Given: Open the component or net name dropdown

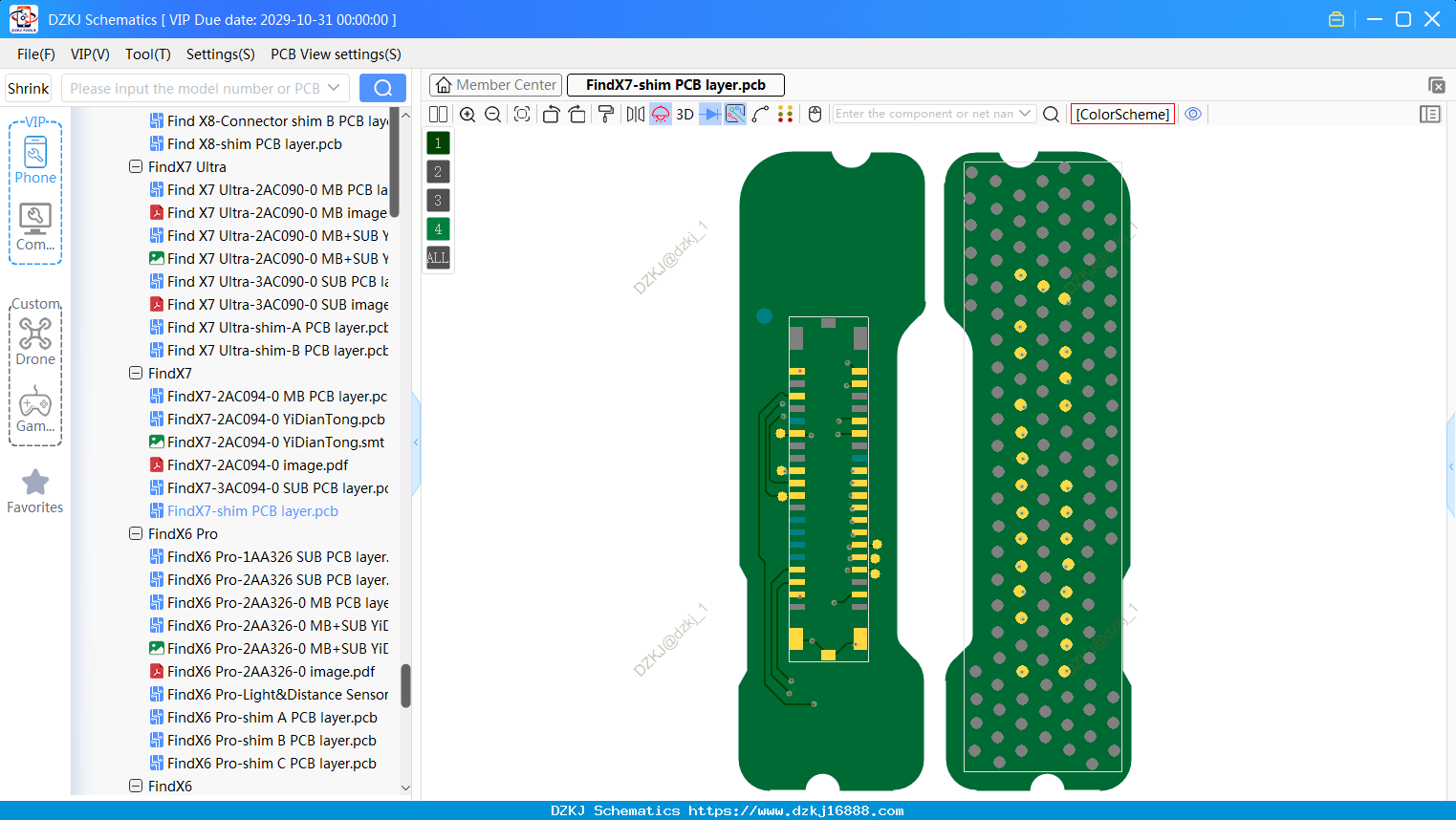Looking at the screenshot, I should pyautogui.click(x=1026, y=114).
